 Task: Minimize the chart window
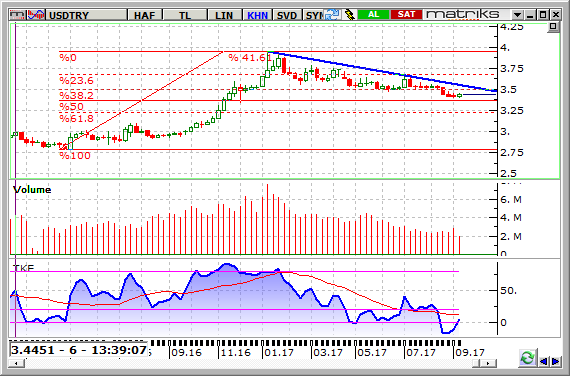pos(530,15)
